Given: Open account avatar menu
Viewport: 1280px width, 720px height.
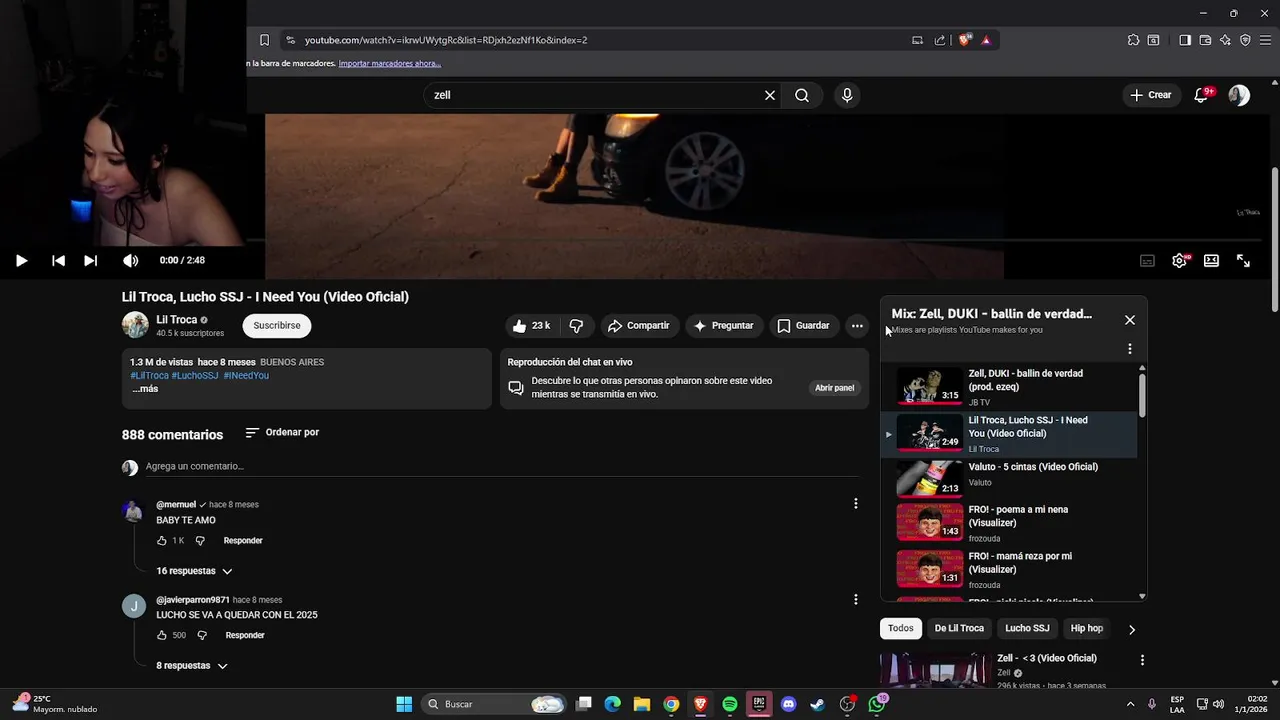Looking at the screenshot, I should tap(1239, 95).
